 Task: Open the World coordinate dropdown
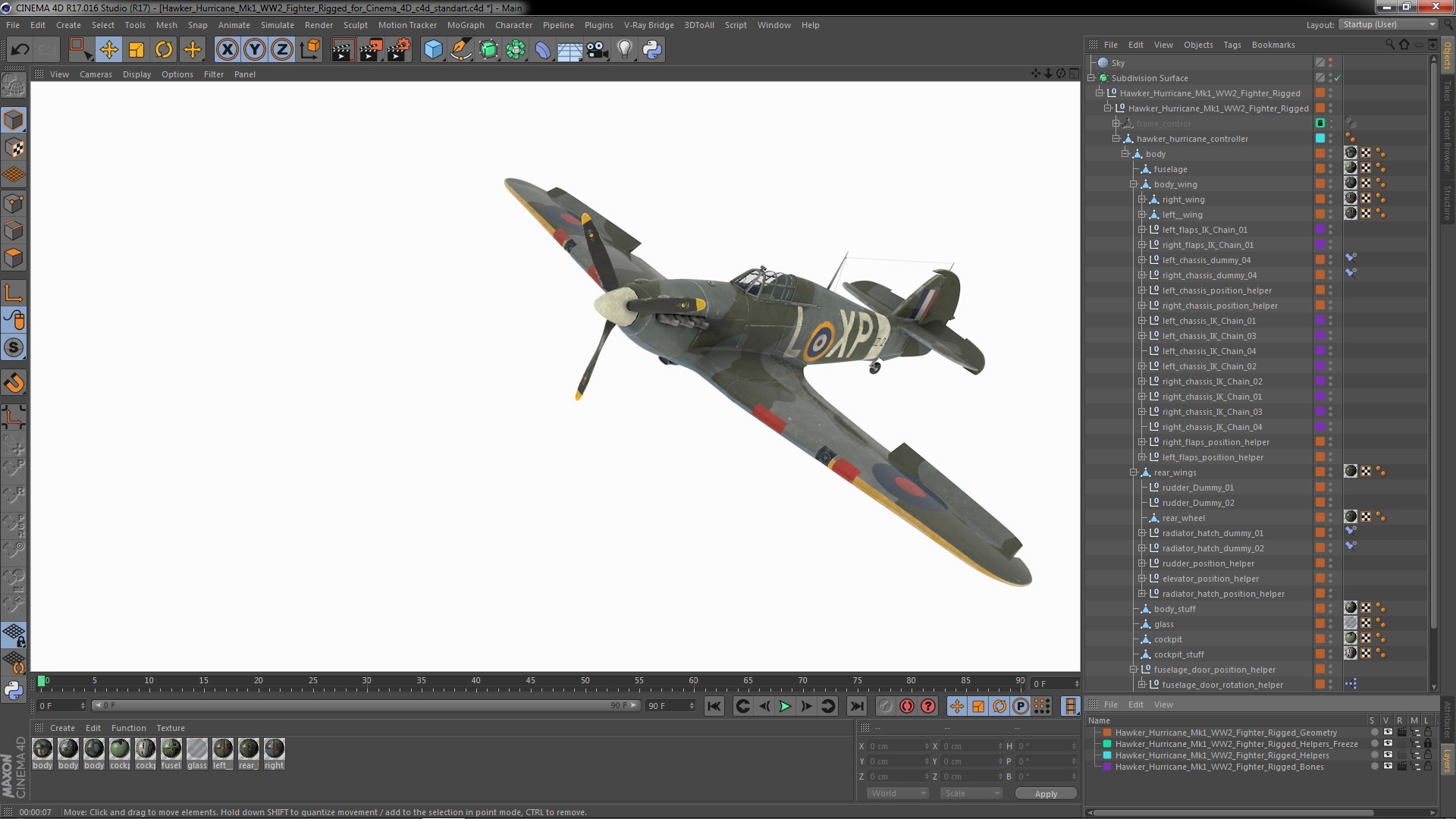pos(898,793)
